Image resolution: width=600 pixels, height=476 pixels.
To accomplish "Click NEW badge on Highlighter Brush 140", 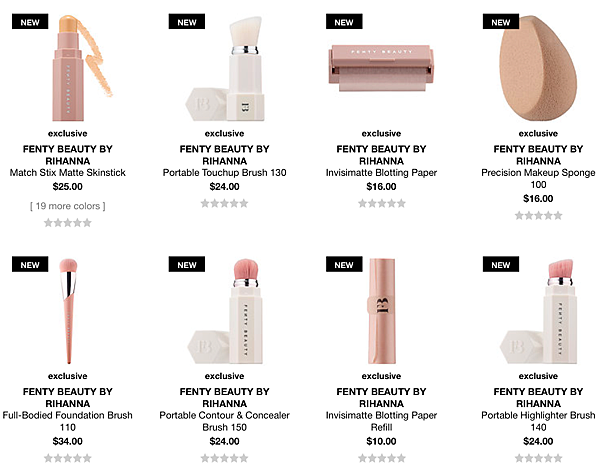I will (501, 264).
